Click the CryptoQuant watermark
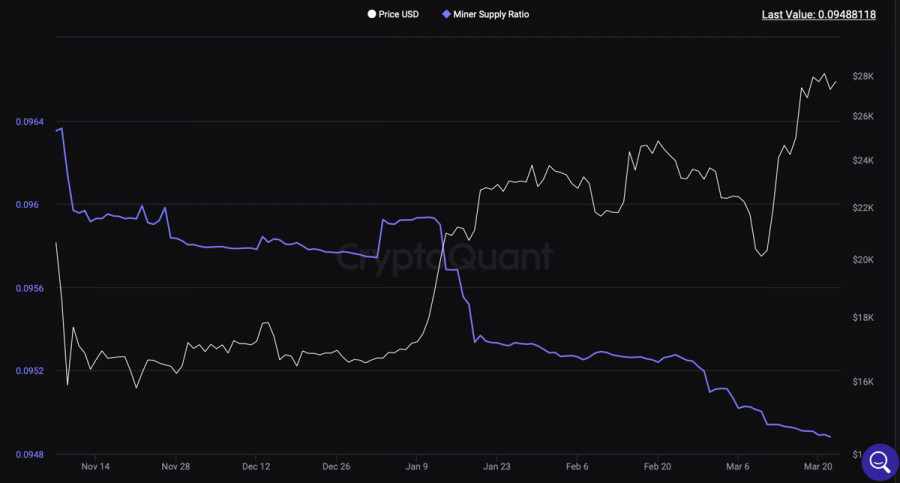The height and width of the screenshot is (483, 900). click(x=443, y=257)
